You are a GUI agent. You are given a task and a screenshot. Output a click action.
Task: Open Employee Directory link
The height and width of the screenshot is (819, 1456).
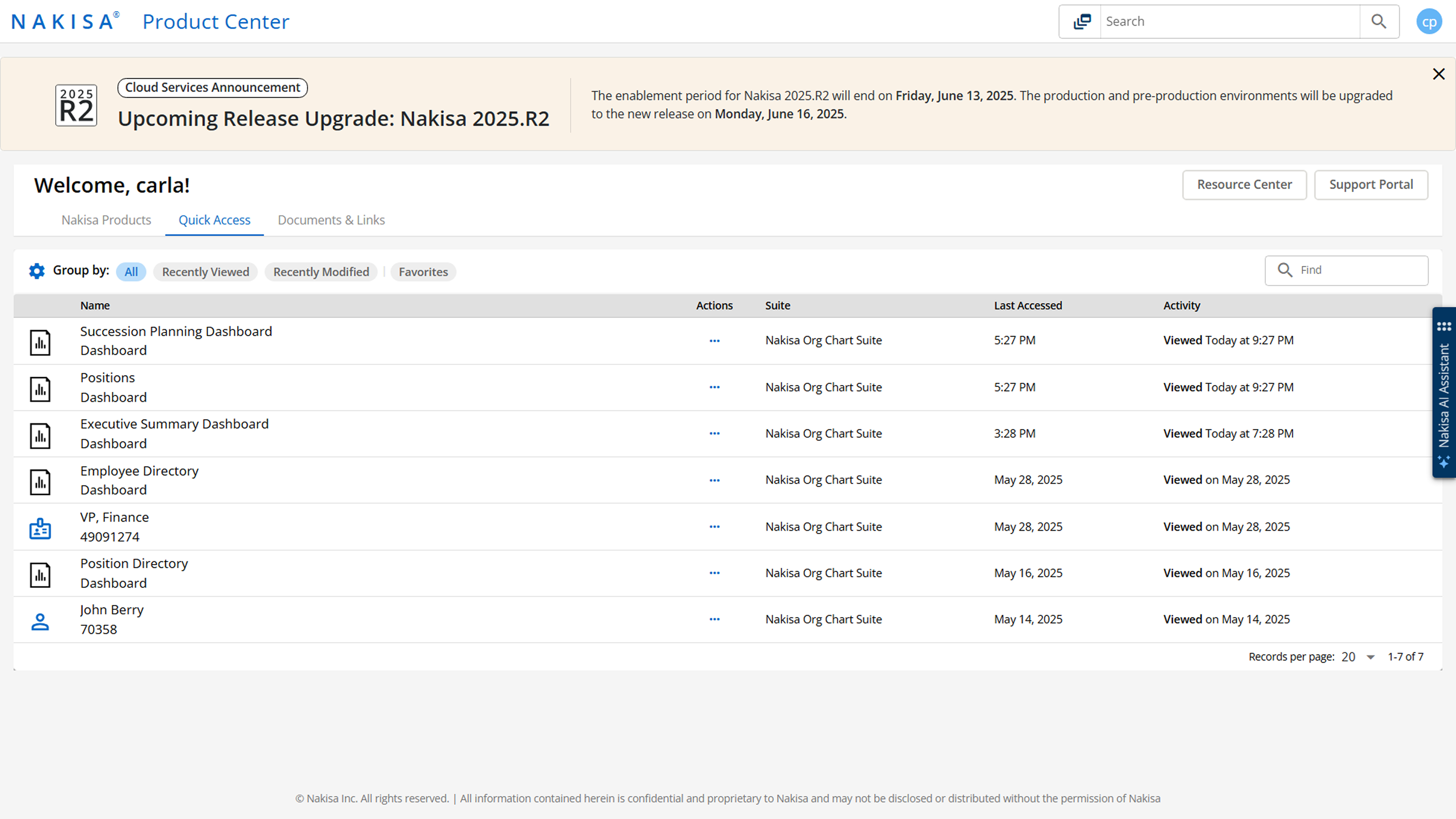(x=139, y=471)
